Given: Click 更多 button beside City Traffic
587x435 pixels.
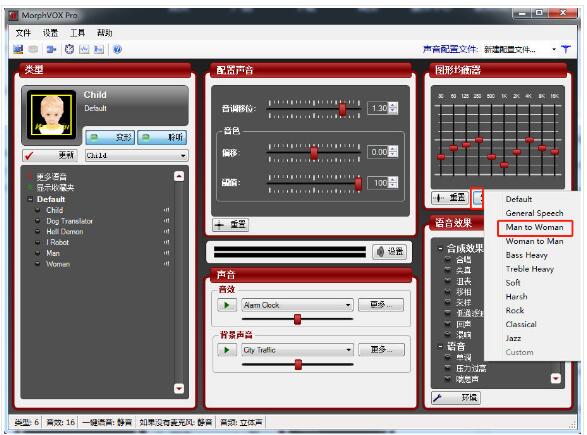Looking at the screenshot, I should coord(381,350).
